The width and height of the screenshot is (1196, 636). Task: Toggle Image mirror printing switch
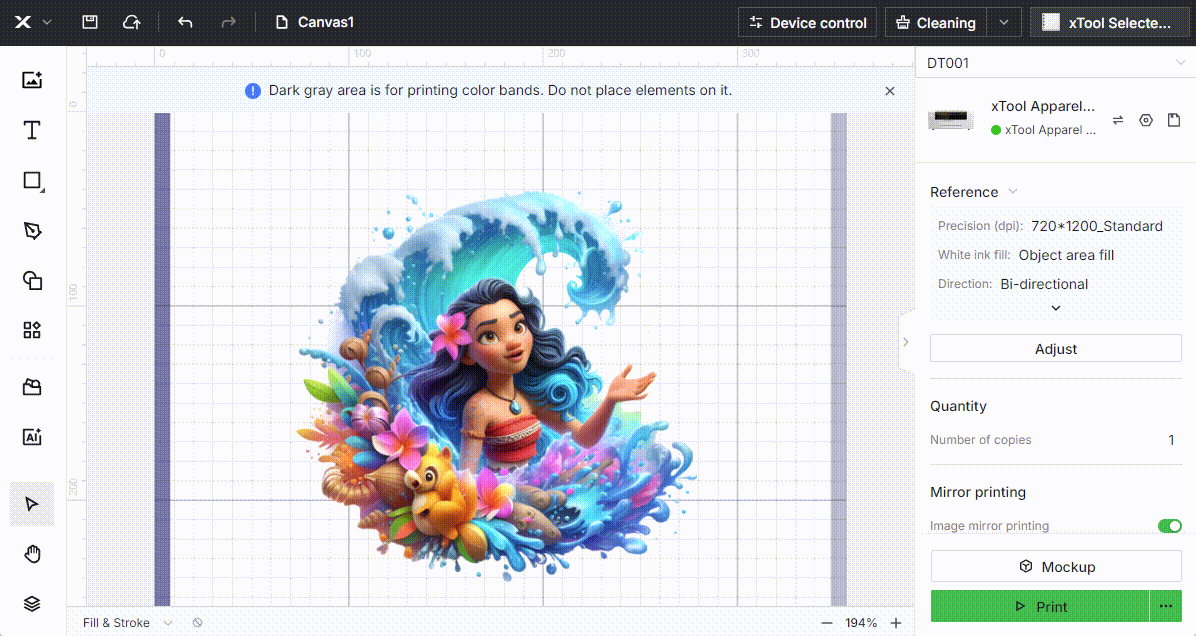(1169, 526)
